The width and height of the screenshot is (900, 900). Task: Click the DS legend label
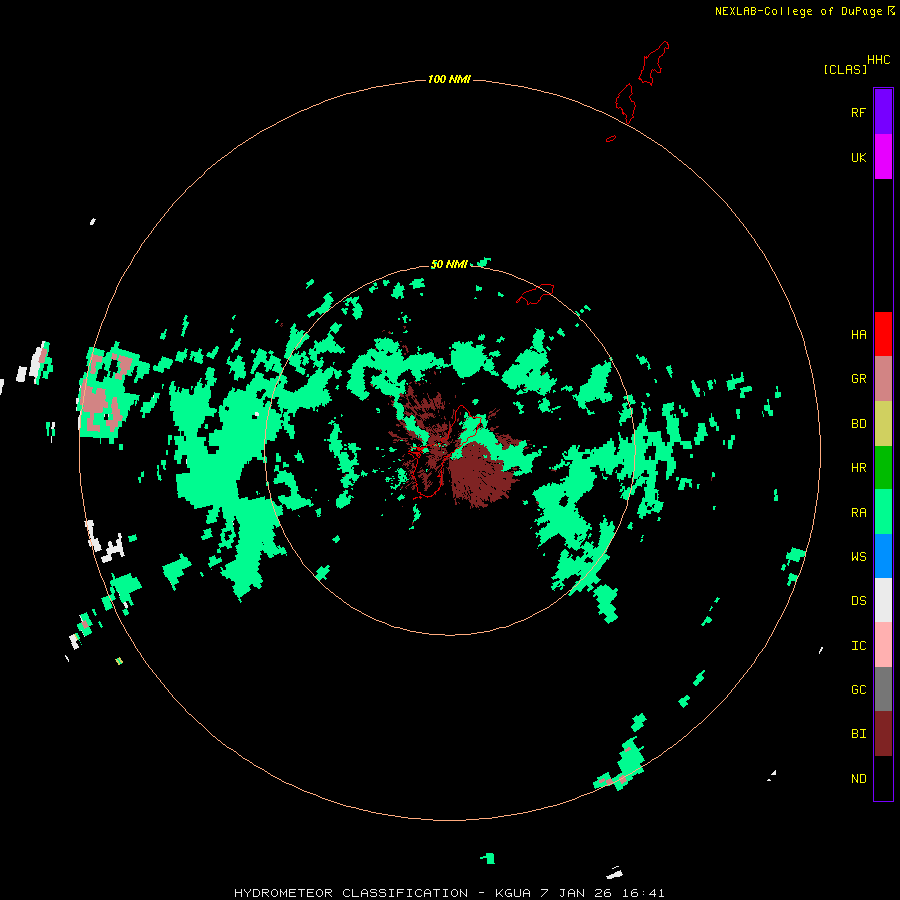[858, 601]
